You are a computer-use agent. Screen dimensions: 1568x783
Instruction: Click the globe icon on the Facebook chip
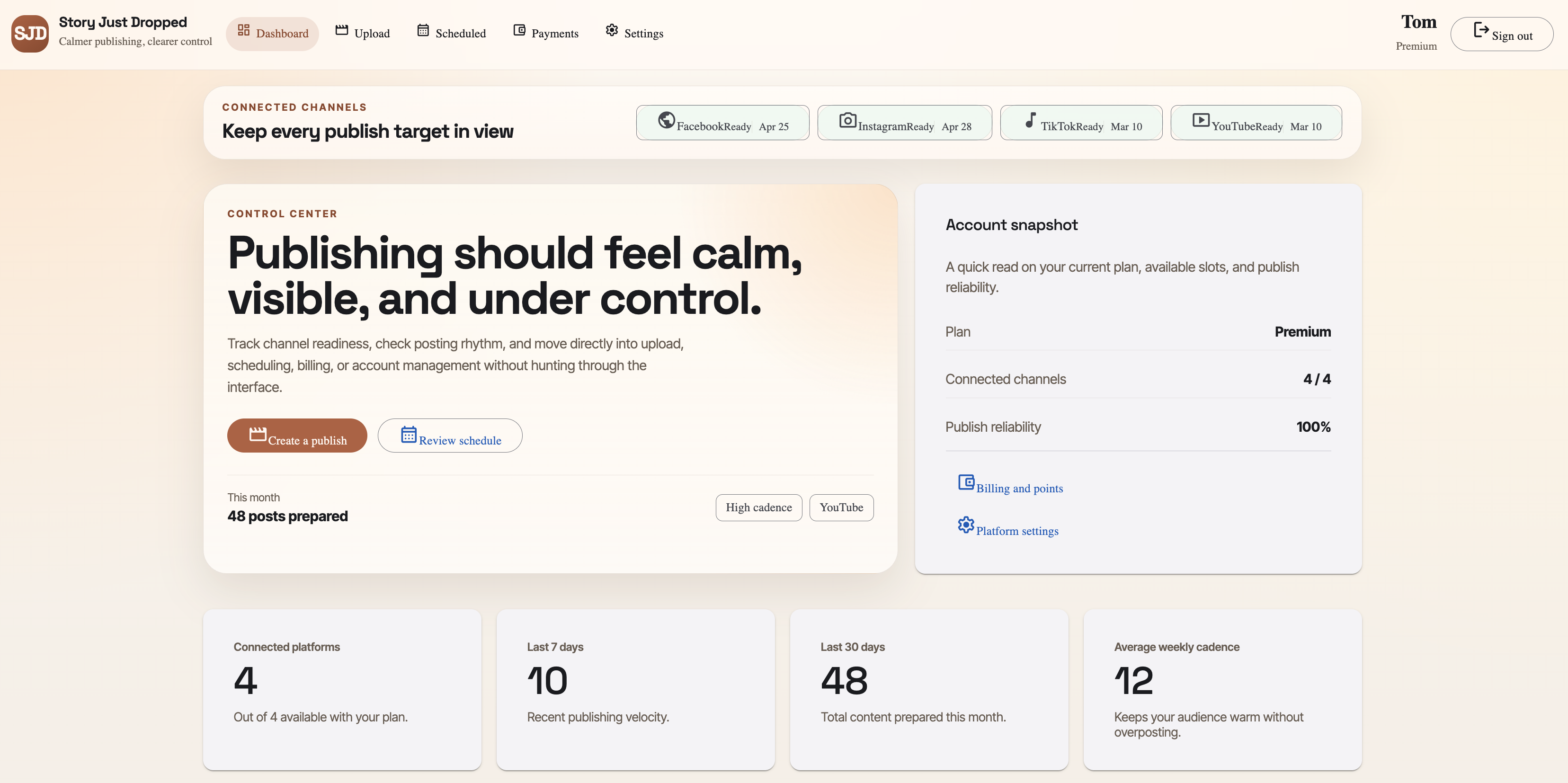pos(666,121)
